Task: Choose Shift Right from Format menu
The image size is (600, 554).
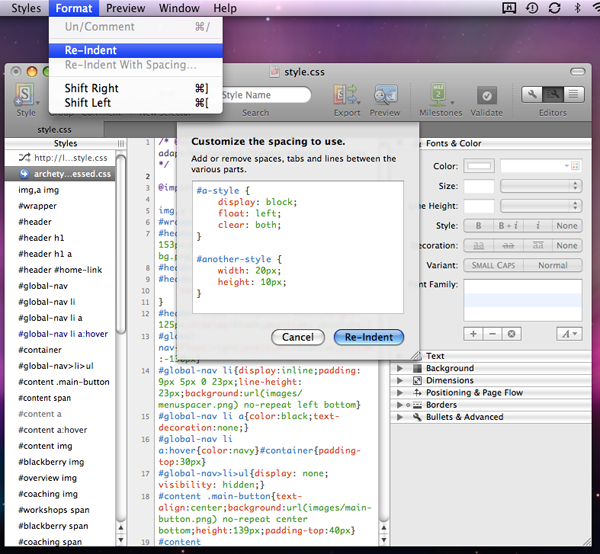Action: pos(136,88)
